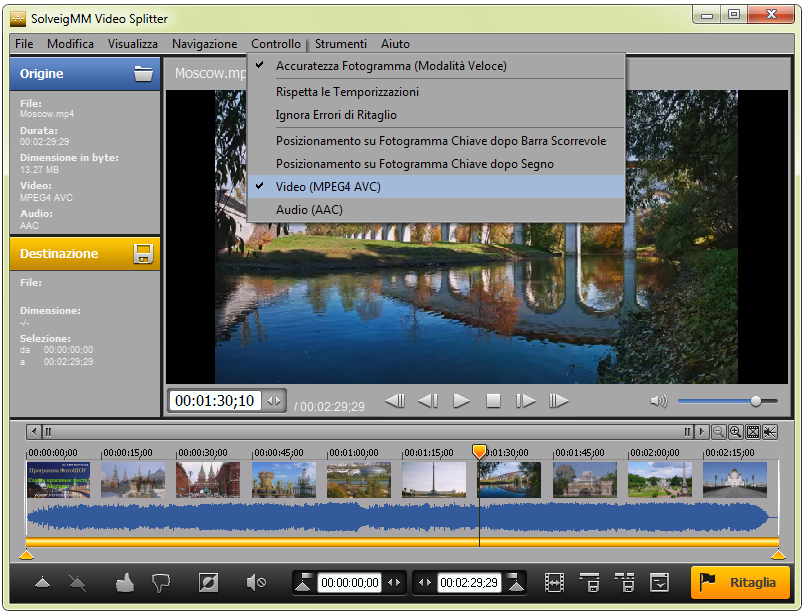Start trimming with Ritaglia button
The width and height of the screenshot is (805, 615).
(x=740, y=583)
